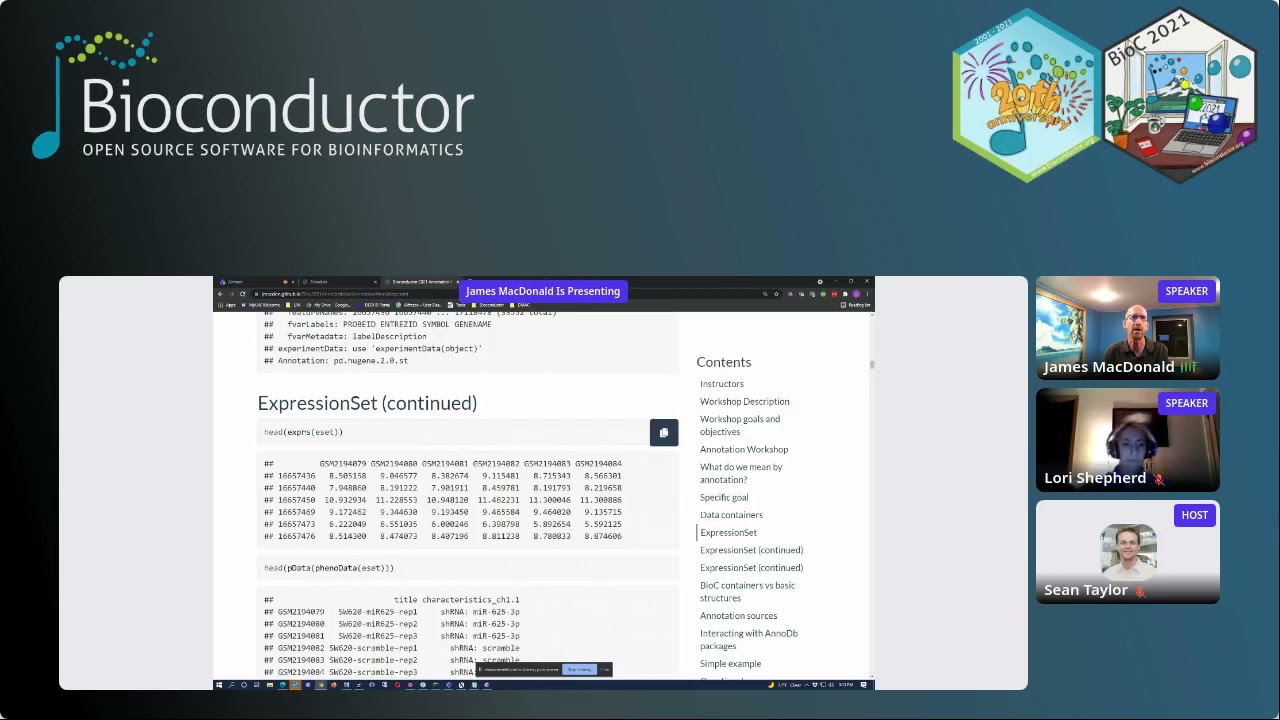Go back using the browser back arrow
The image size is (1280, 720).
point(220,294)
